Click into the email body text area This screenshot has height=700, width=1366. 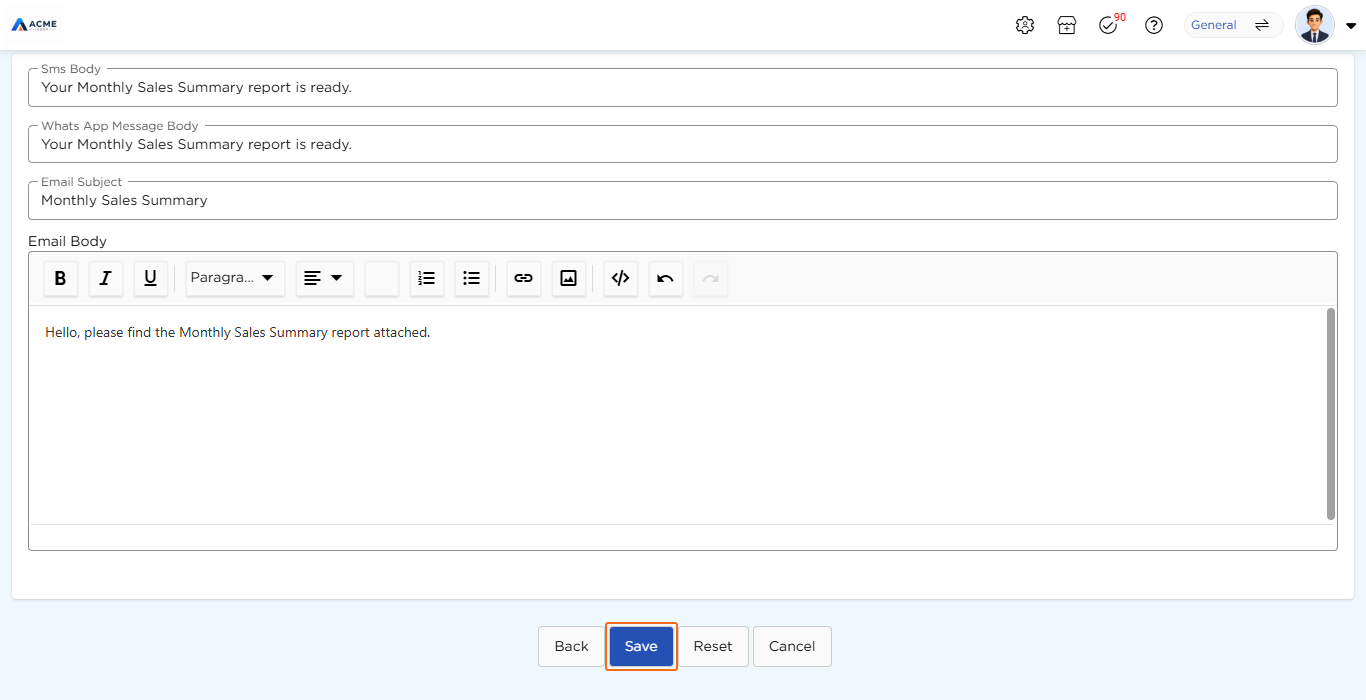[x=677, y=414]
